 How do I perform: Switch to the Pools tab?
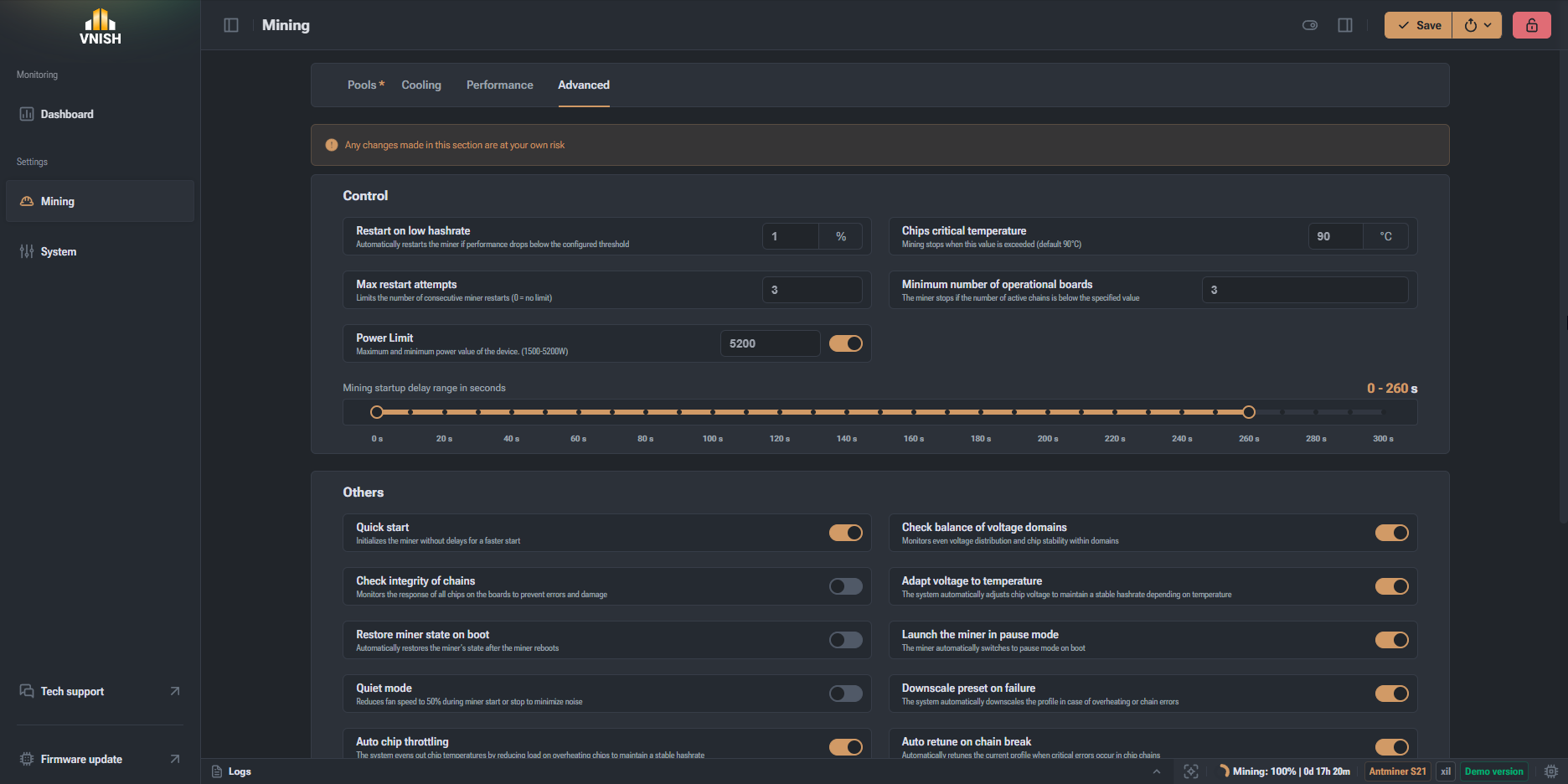pyautogui.click(x=366, y=85)
